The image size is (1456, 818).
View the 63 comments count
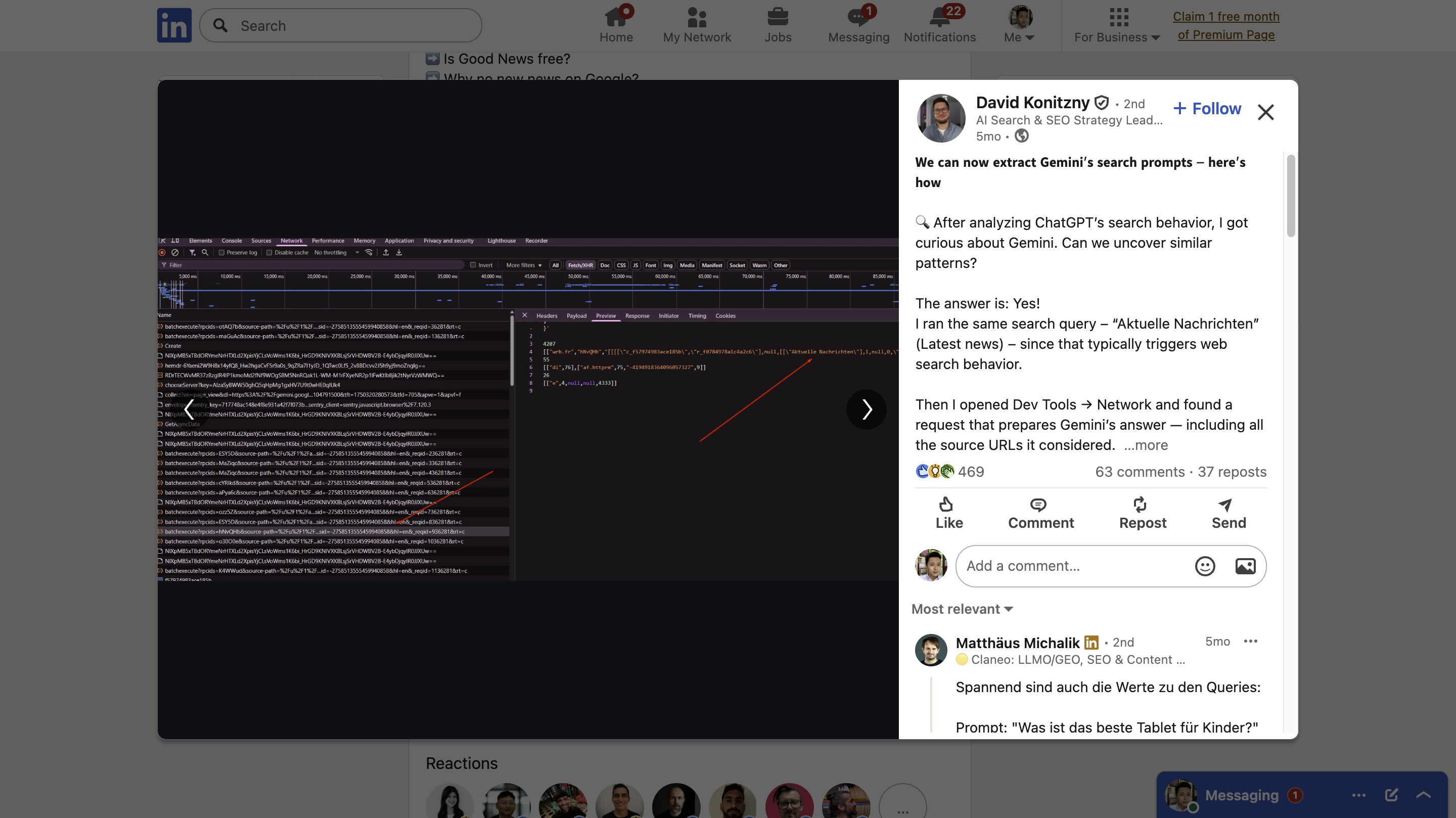(1140, 472)
